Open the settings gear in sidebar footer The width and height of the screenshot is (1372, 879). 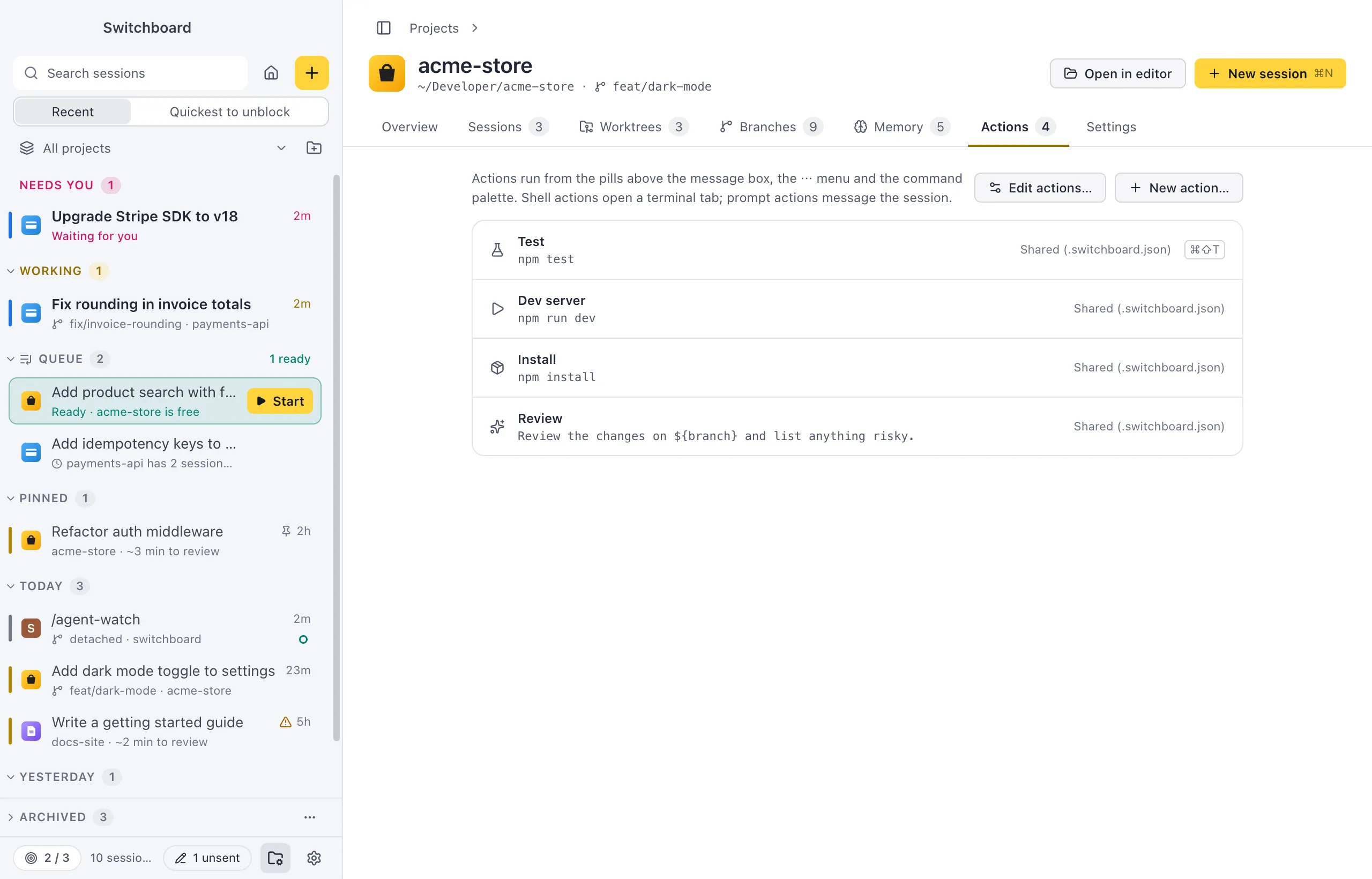pyautogui.click(x=314, y=858)
